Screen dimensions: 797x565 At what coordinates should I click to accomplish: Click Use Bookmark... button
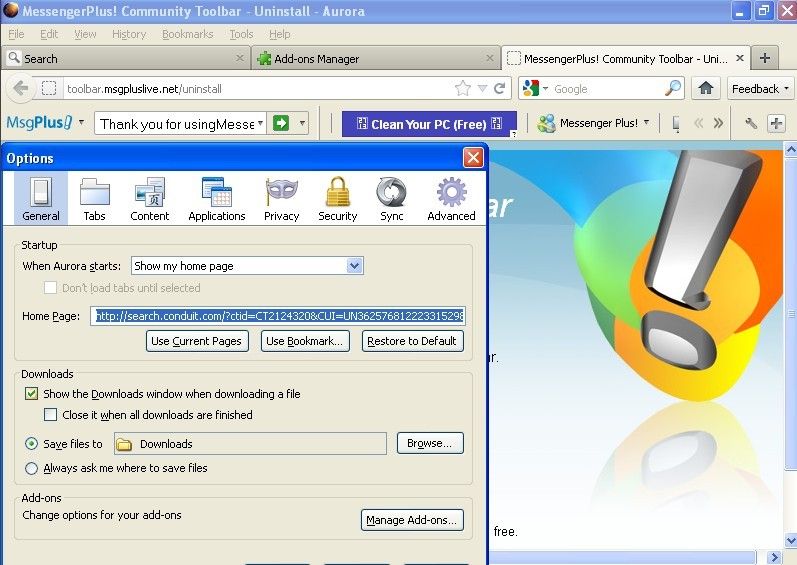coord(305,341)
